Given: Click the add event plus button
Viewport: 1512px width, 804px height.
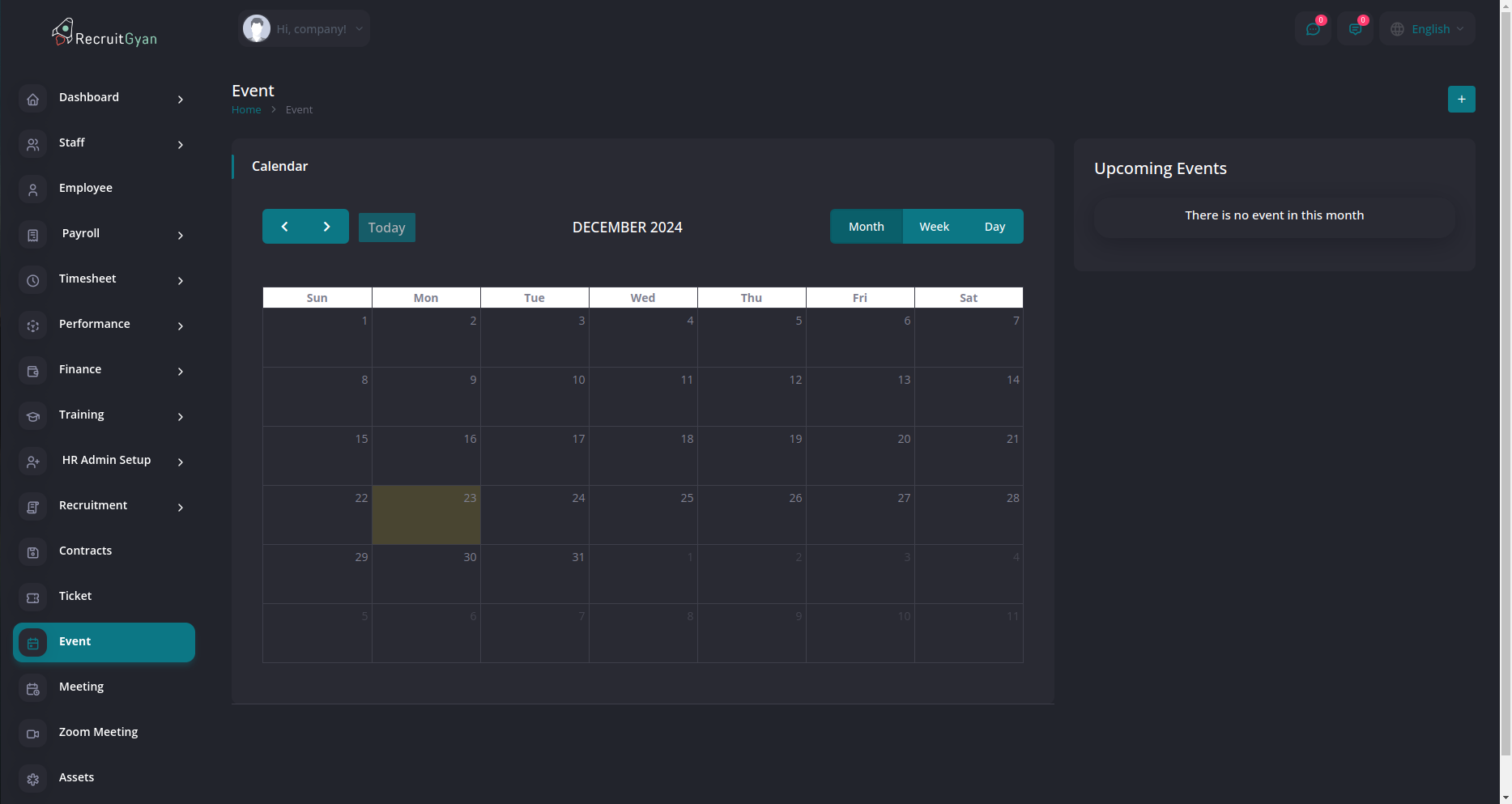Looking at the screenshot, I should pos(1461,99).
